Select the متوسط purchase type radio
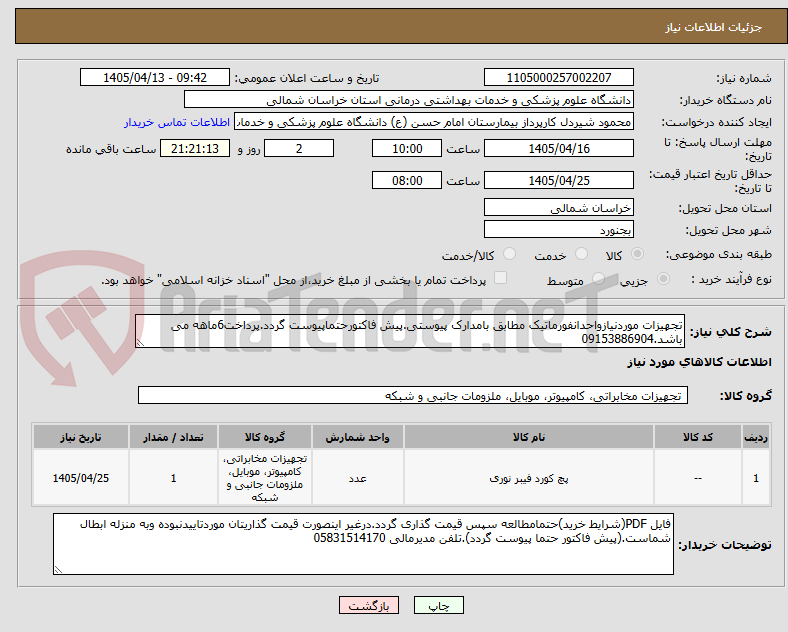The width and height of the screenshot is (788, 632). pos(598,279)
